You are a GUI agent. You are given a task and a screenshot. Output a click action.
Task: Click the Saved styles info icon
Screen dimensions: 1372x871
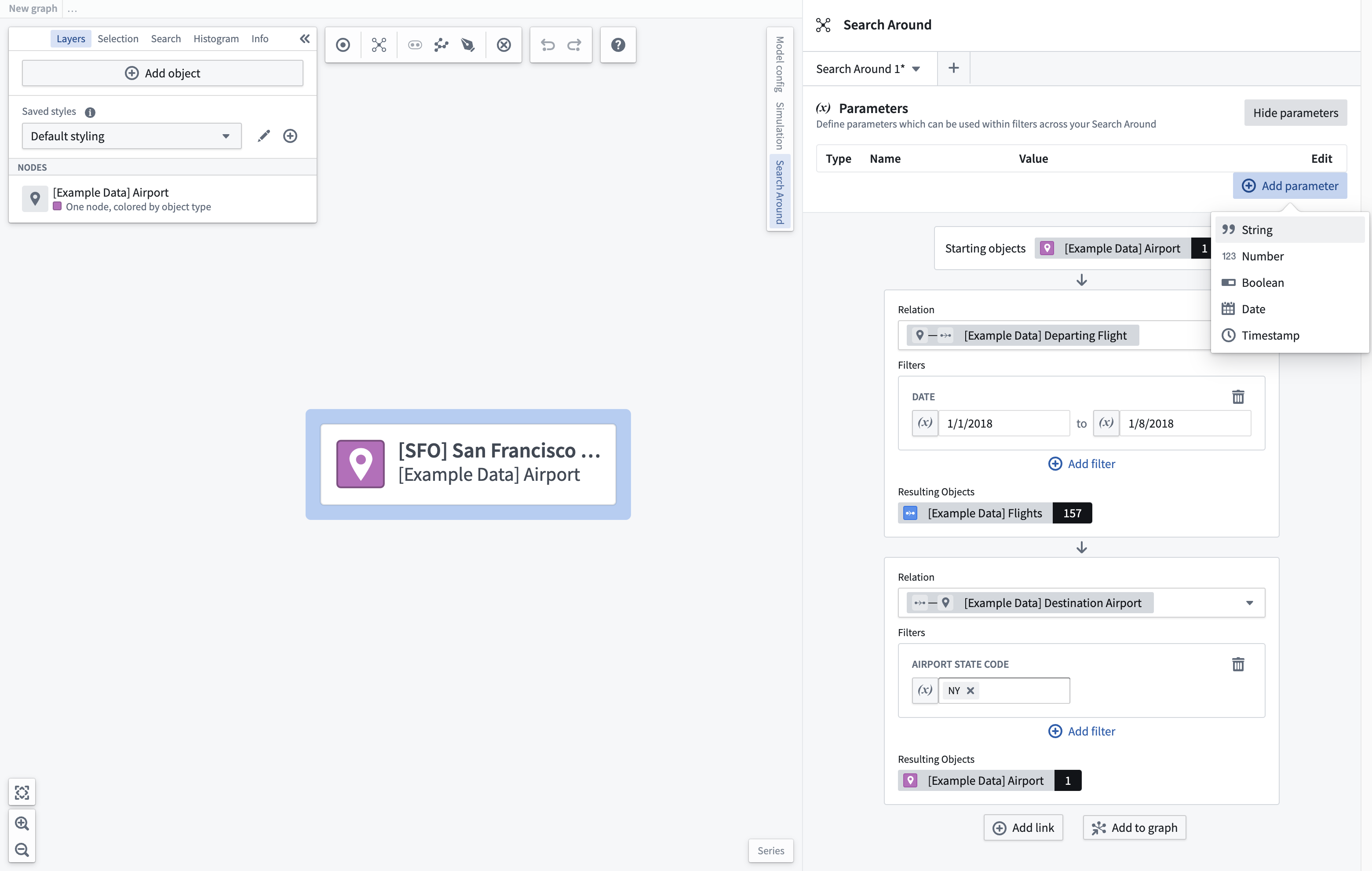coord(90,112)
